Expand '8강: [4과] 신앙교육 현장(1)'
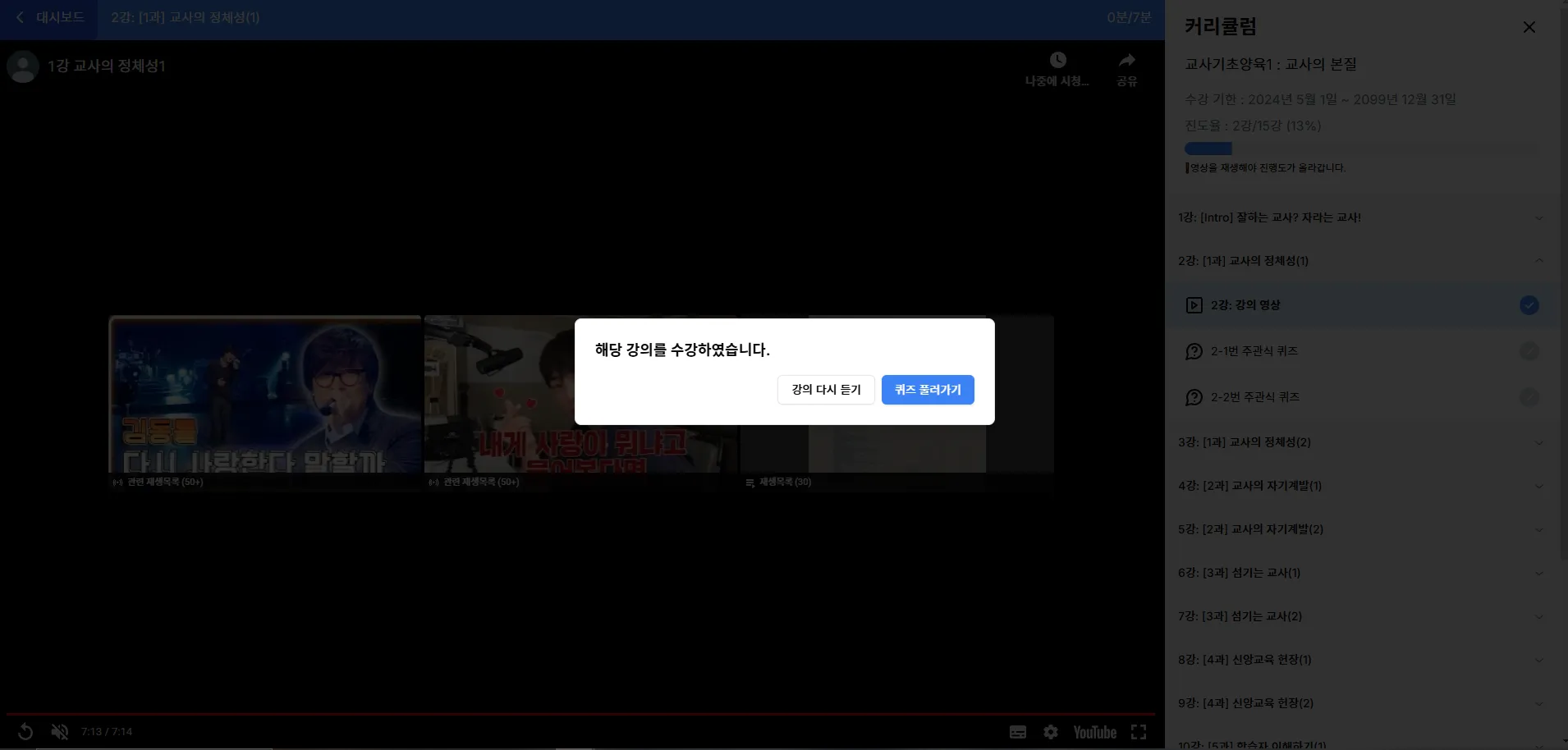The image size is (1568, 750). pos(1361,660)
